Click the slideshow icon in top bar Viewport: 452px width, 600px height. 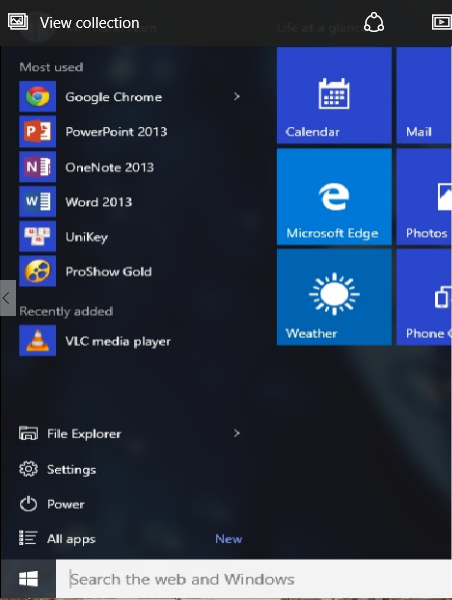(x=442, y=22)
